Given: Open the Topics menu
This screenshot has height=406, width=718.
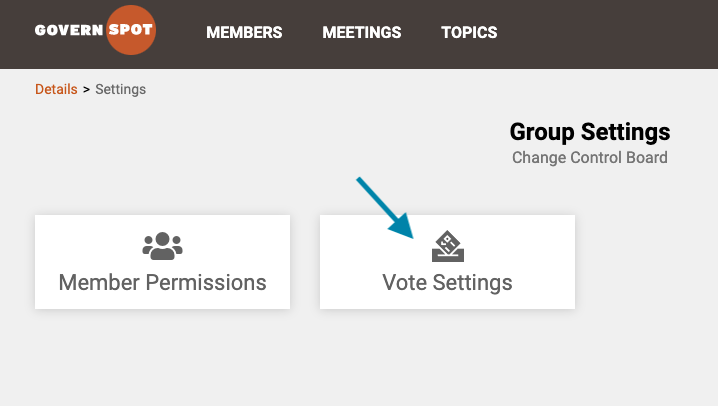Looking at the screenshot, I should (469, 32).
